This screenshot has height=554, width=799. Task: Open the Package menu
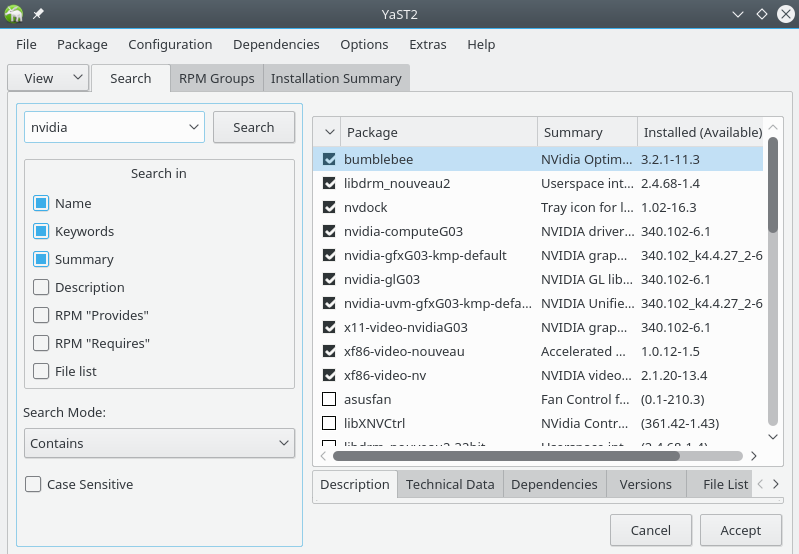tap(82, 44)
